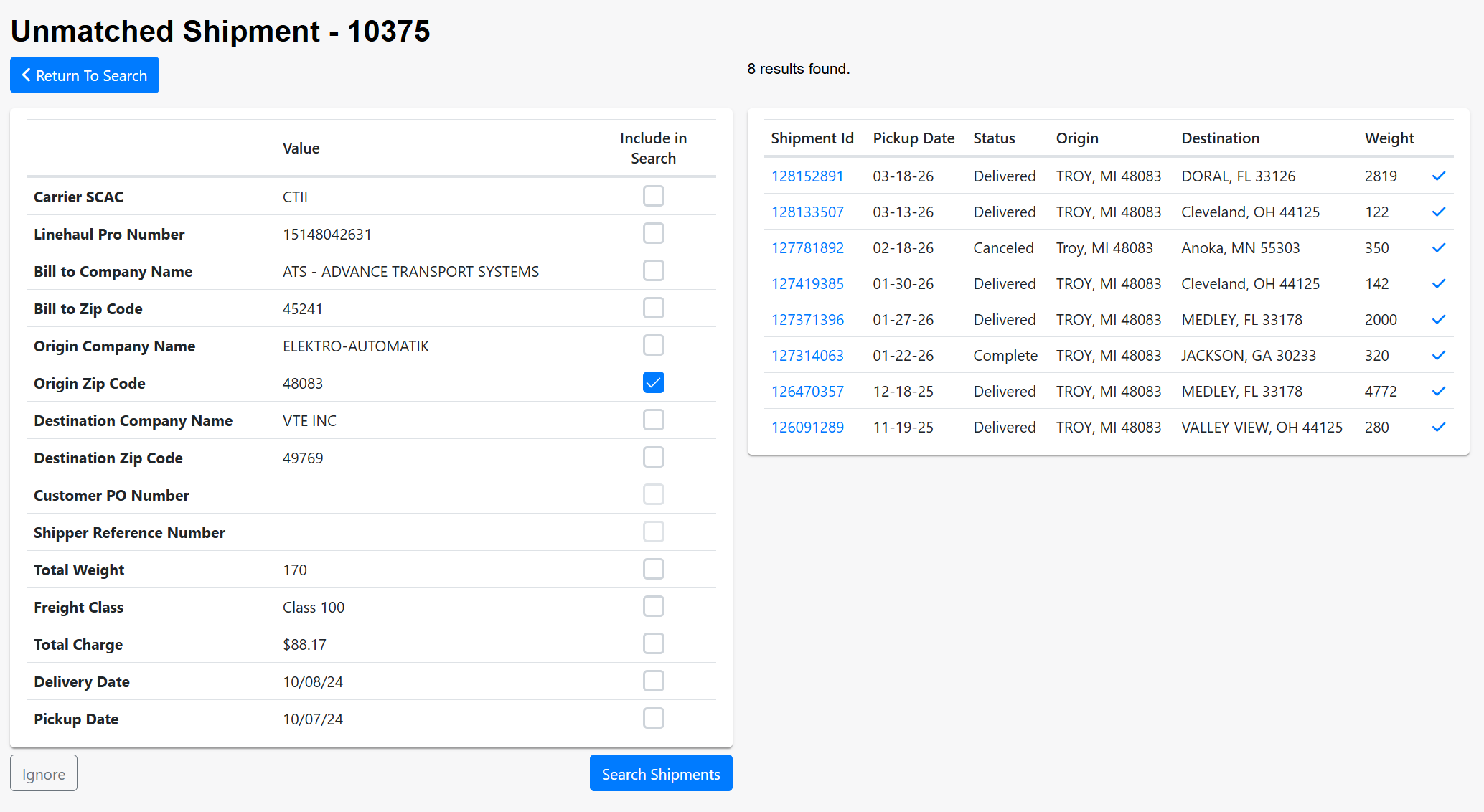
Task: Open shipment link 126091289
Action: point(807,428)
